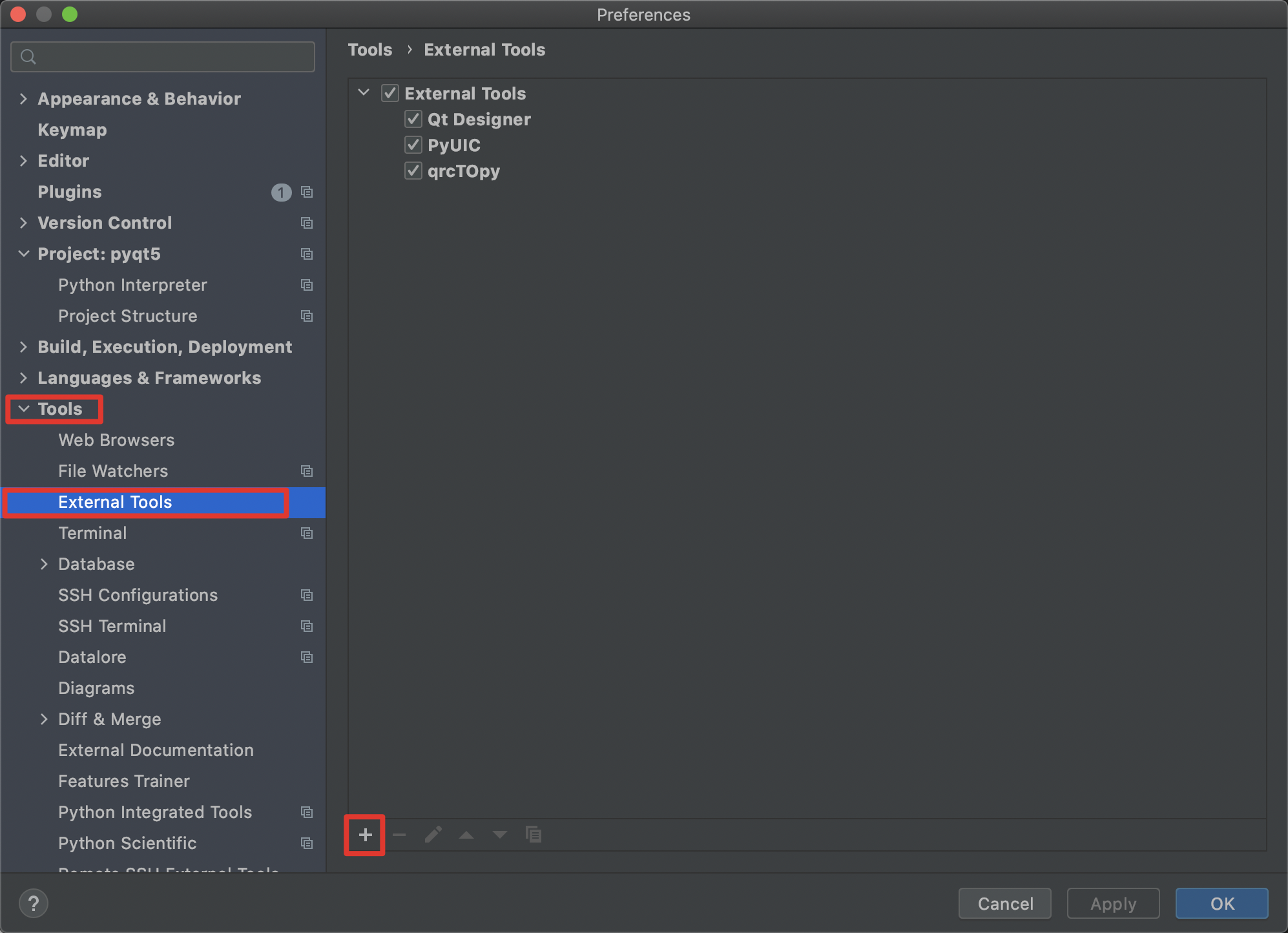Collapse the Tools section arrow
This screenshot has width=1288, height=933.
24,409
